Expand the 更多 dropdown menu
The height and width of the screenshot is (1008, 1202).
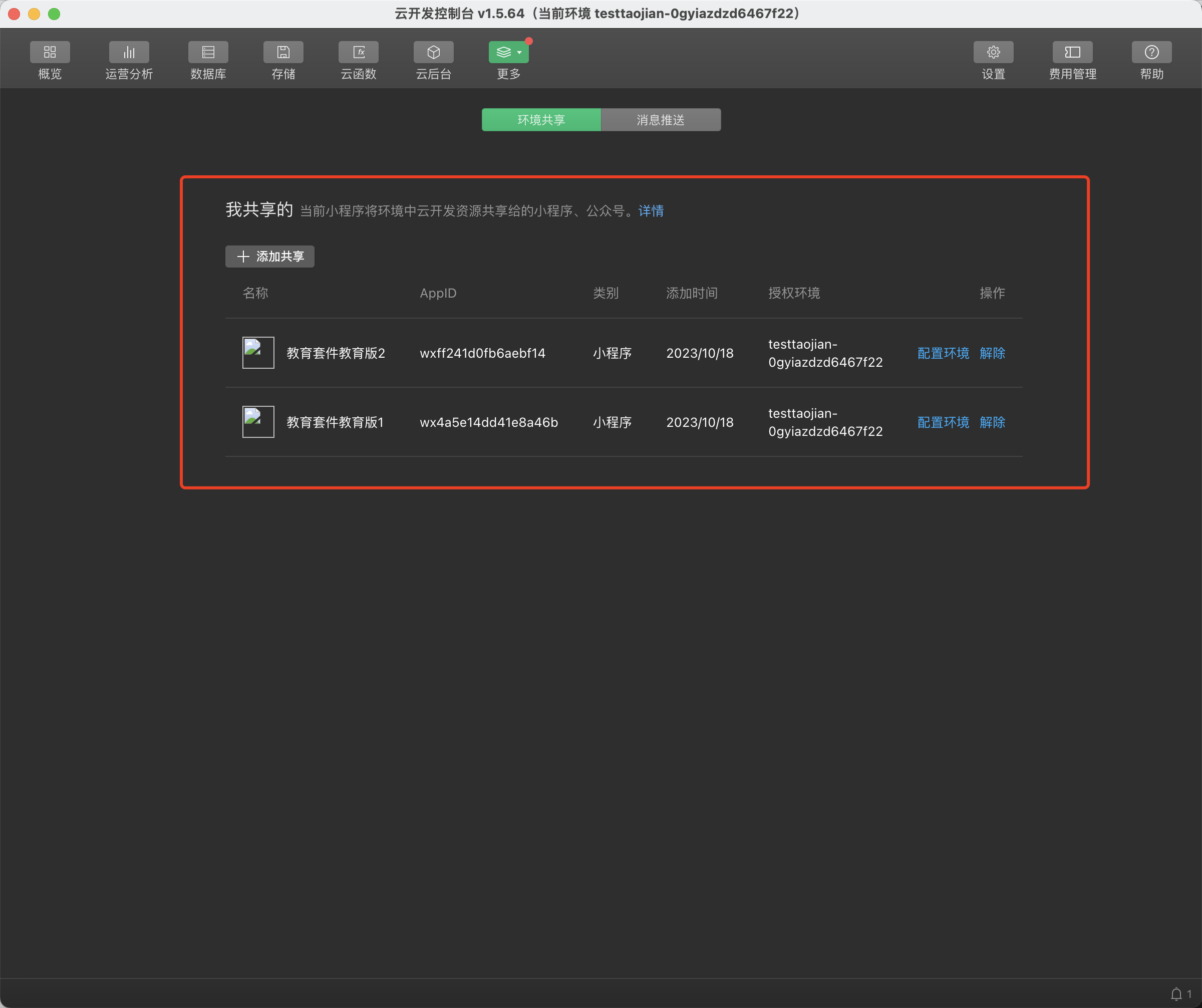[508, 53]
